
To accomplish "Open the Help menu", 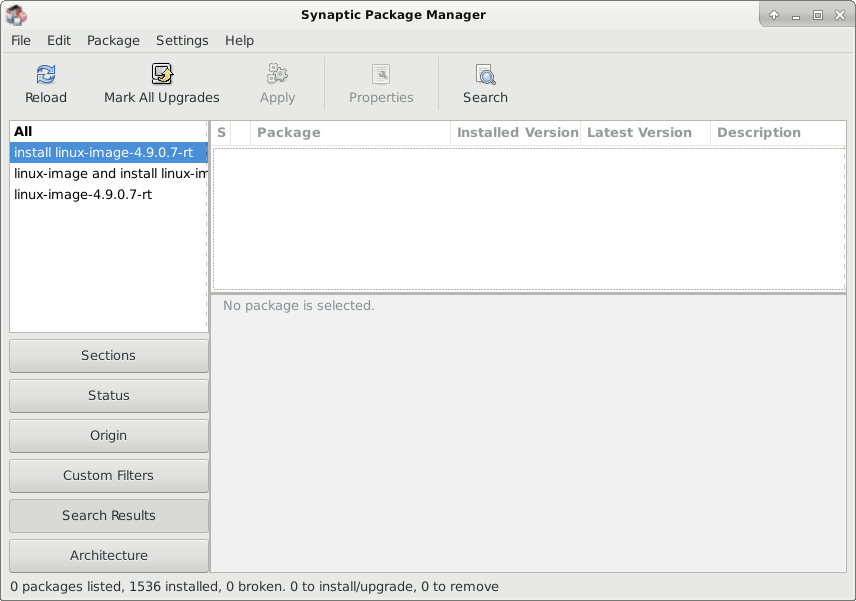I will (239, 40).
